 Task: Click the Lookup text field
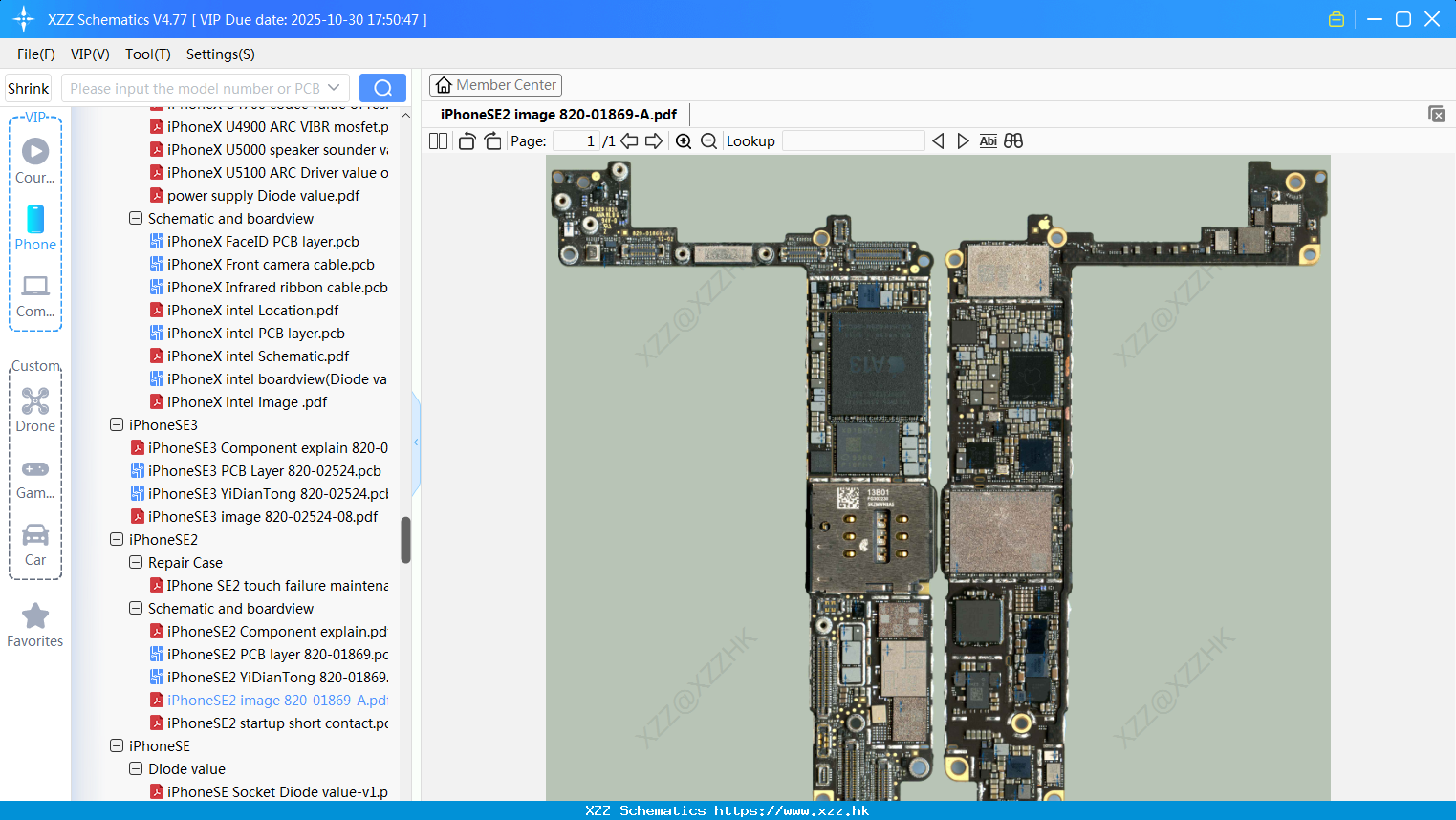854,141
